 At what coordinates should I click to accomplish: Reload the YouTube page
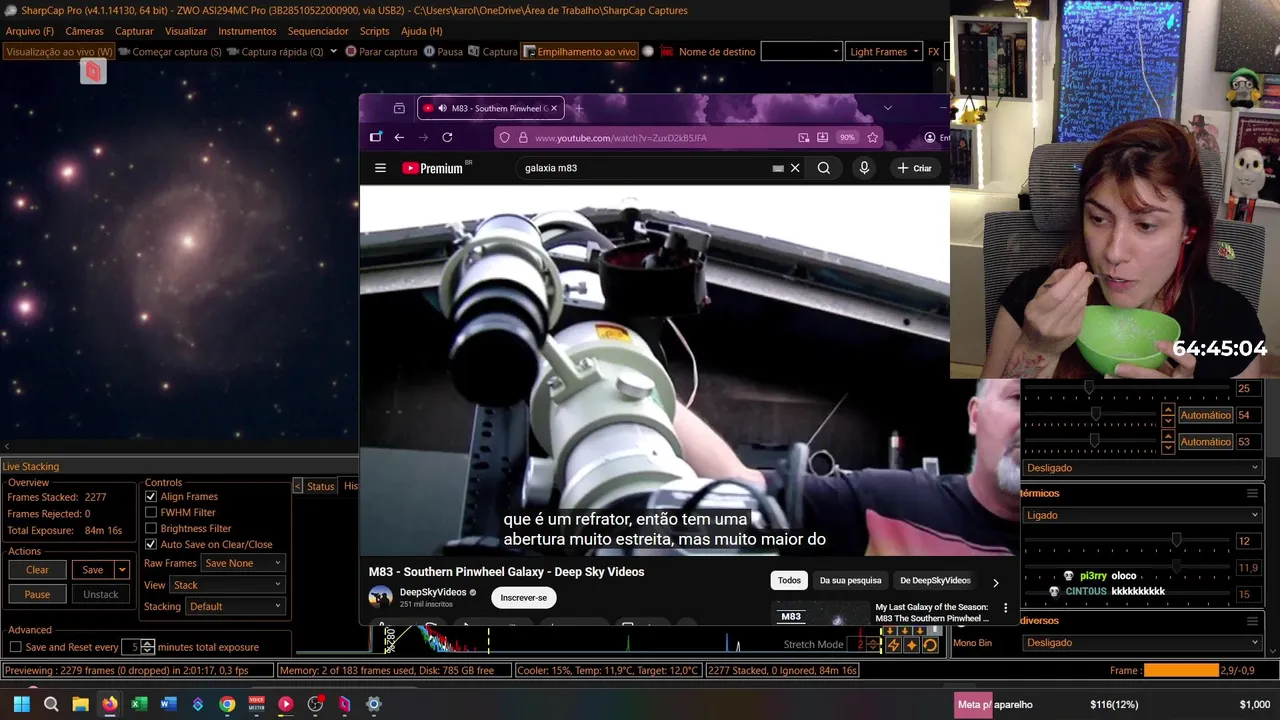pos(447,137)
